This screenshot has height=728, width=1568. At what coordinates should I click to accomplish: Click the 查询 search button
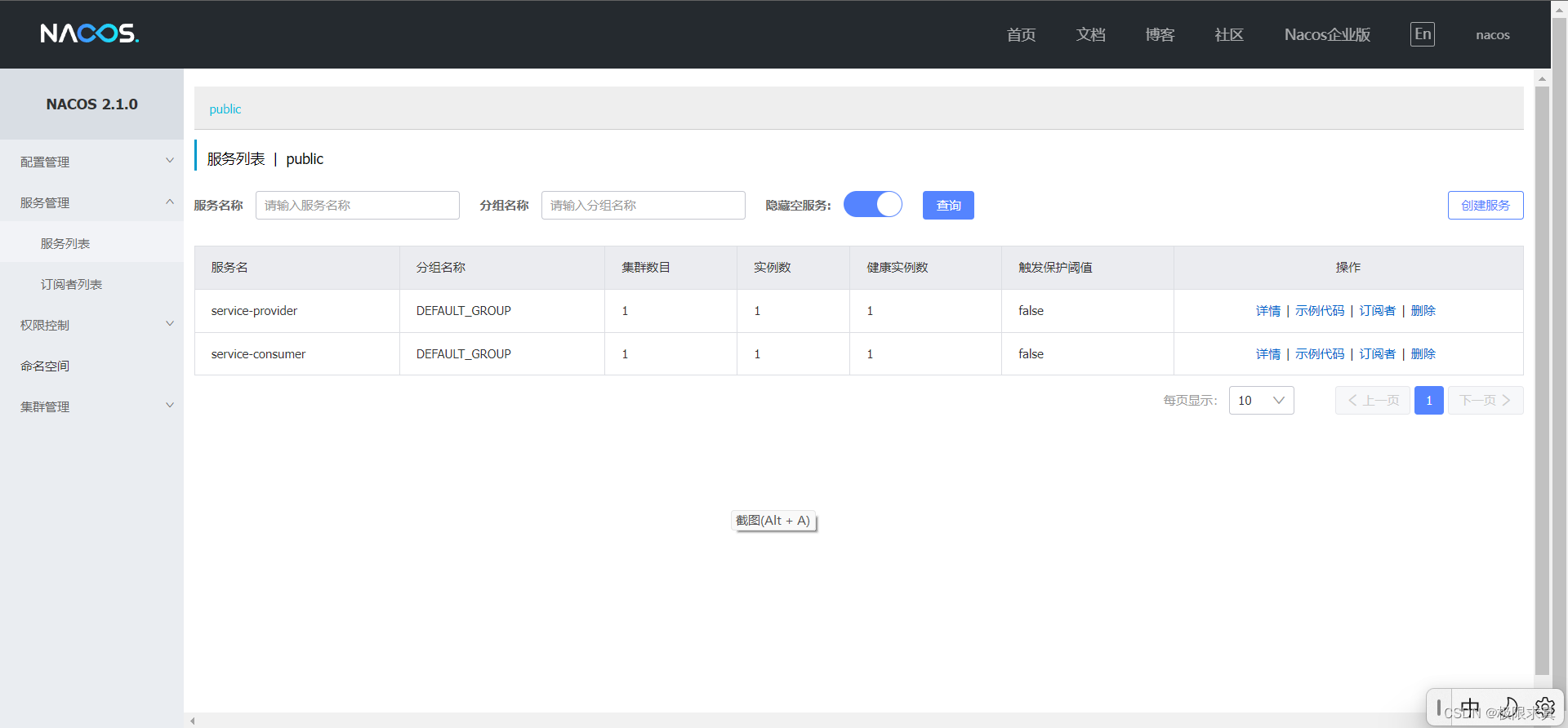(948, 205)
